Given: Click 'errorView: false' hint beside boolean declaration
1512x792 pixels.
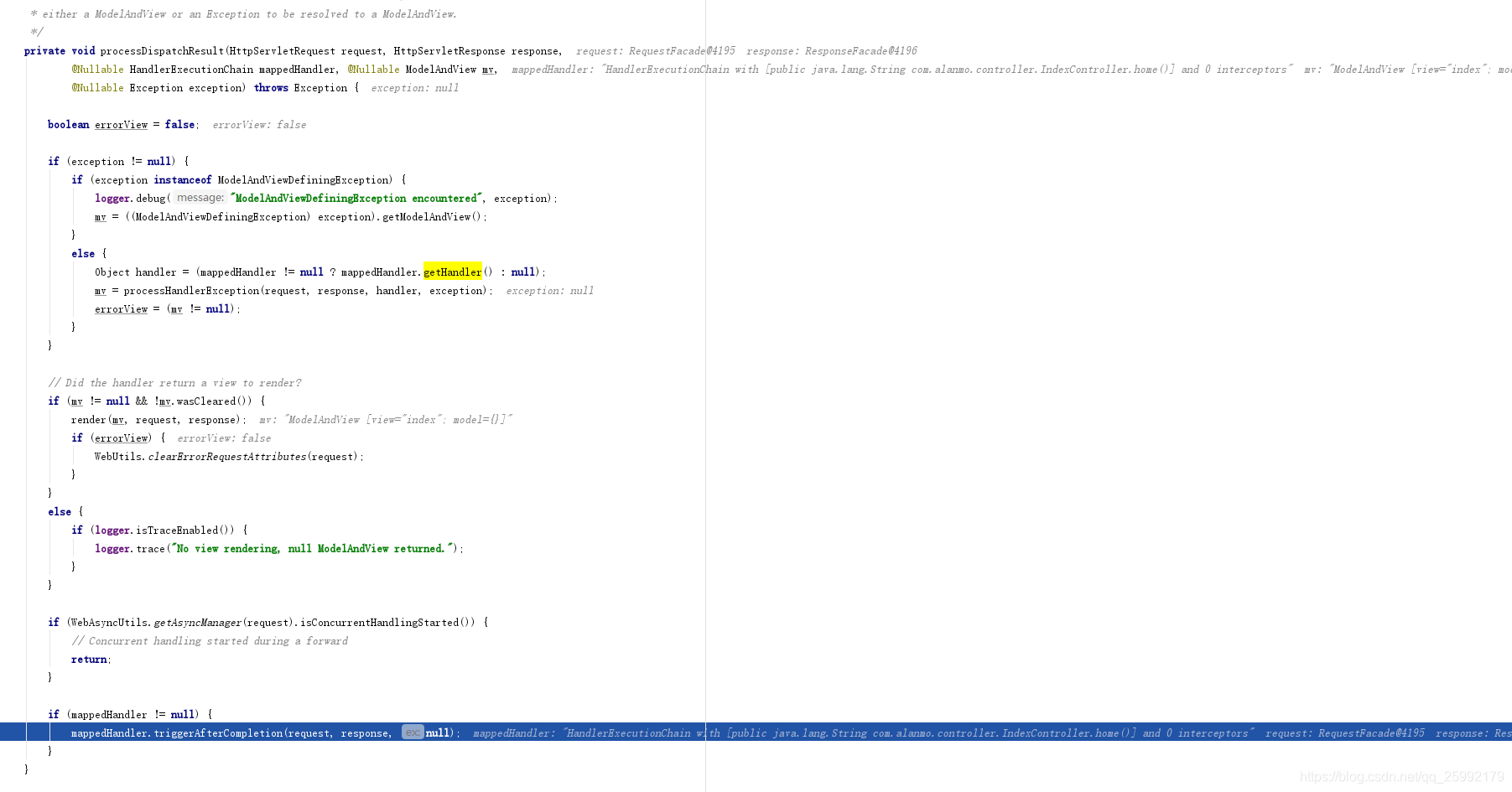Looking at the screenshot, I should point(259,125).
